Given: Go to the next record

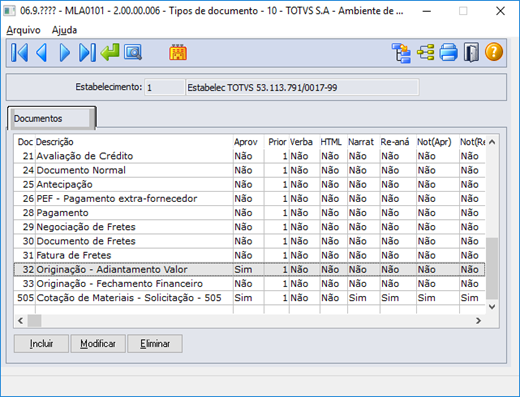Looking at the screenshot, I should 64,52.
